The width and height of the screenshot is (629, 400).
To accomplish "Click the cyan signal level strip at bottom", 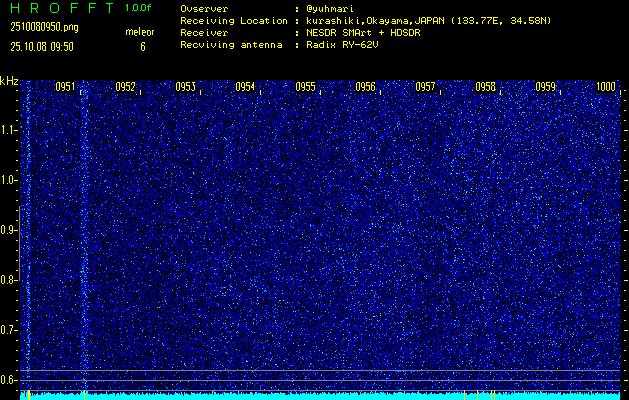I will point(320,396).
